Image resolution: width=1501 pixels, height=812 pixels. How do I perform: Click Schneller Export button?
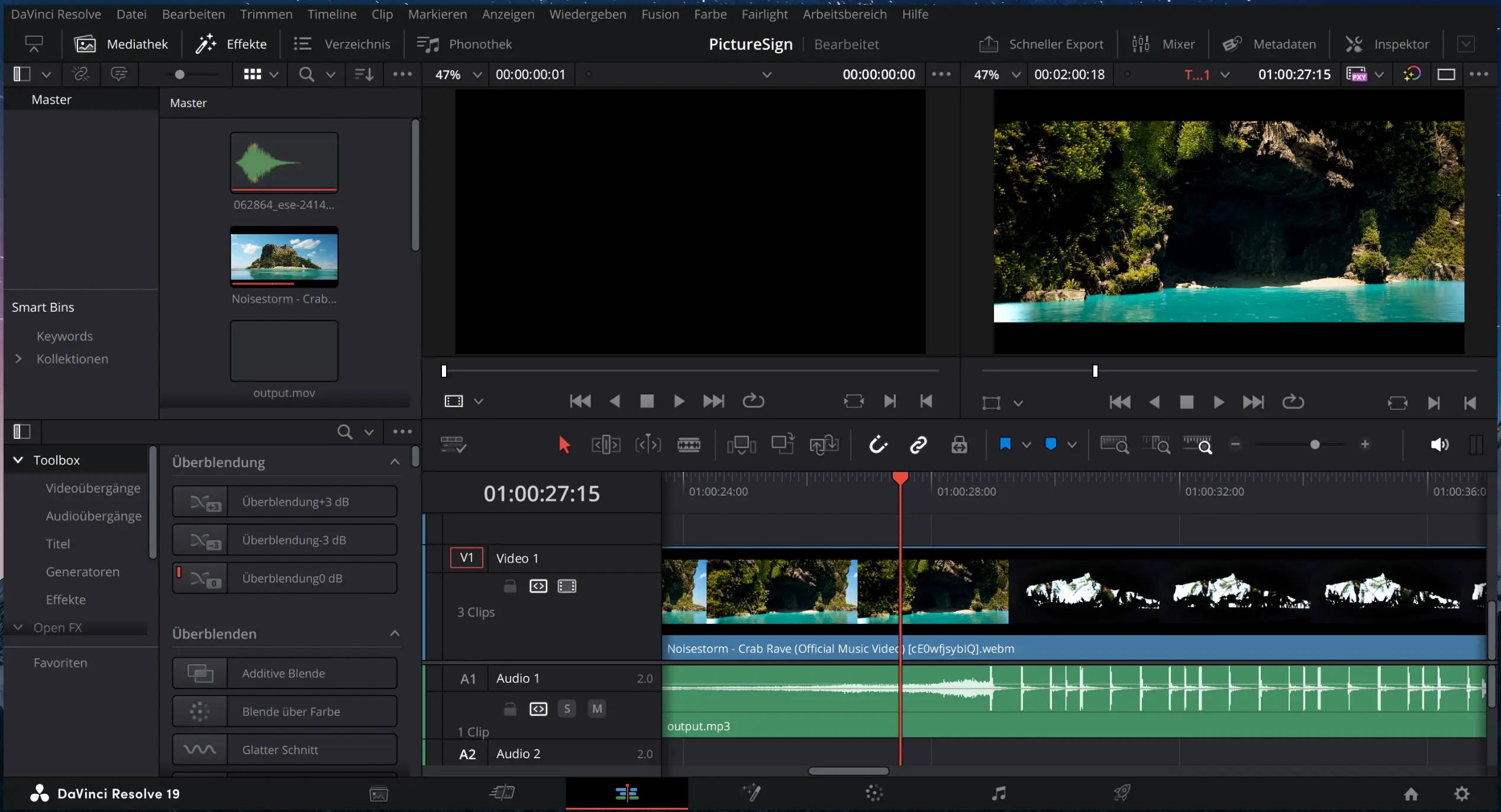point(1041,44)
